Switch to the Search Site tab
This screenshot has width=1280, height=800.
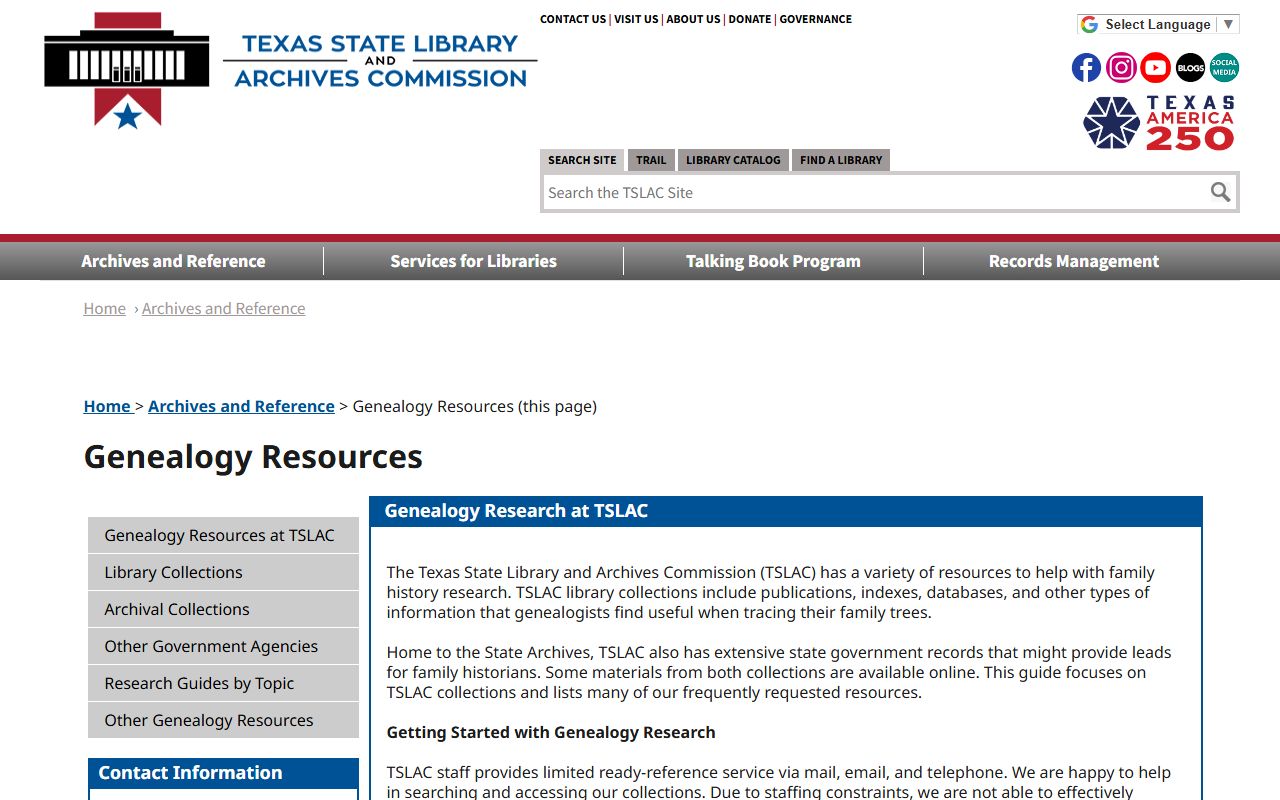(582, 160)
